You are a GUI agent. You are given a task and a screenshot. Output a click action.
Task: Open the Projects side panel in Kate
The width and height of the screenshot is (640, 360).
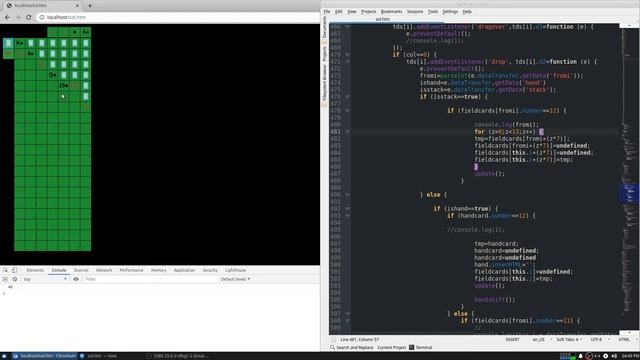pos(325,54)
